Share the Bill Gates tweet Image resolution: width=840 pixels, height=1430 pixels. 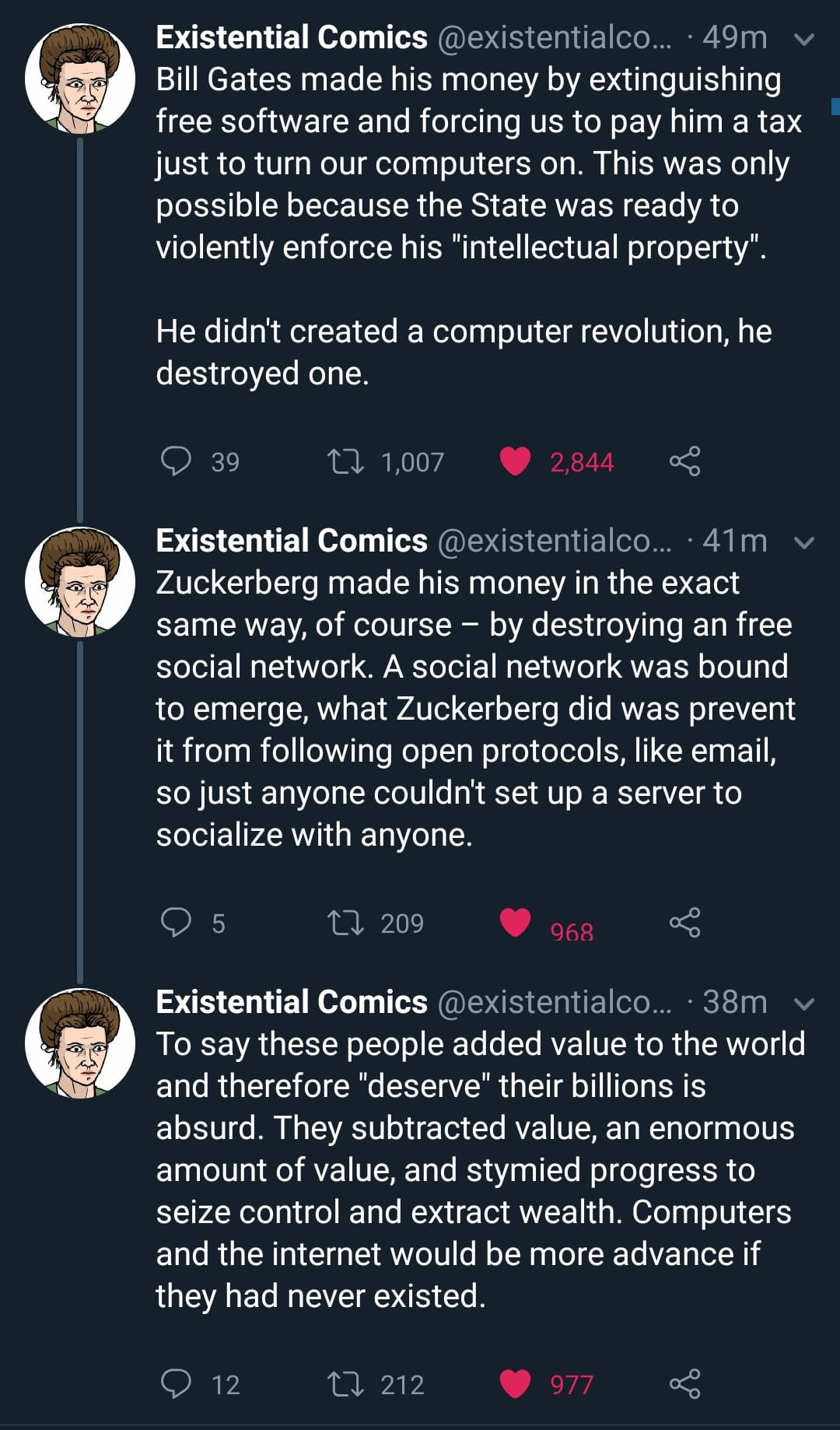pos(684,461)
